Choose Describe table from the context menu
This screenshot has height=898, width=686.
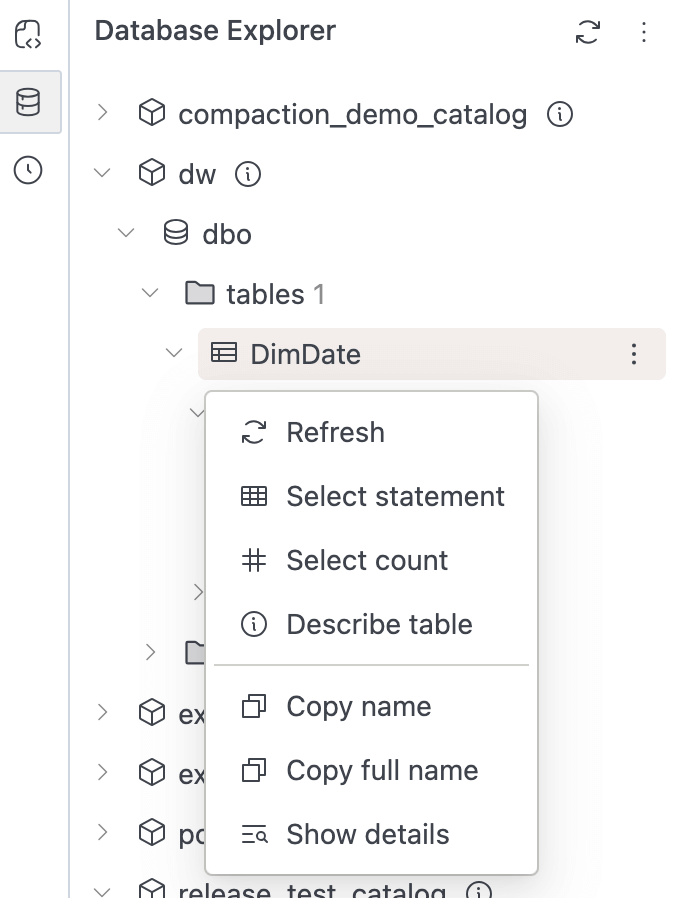[379, 624]
